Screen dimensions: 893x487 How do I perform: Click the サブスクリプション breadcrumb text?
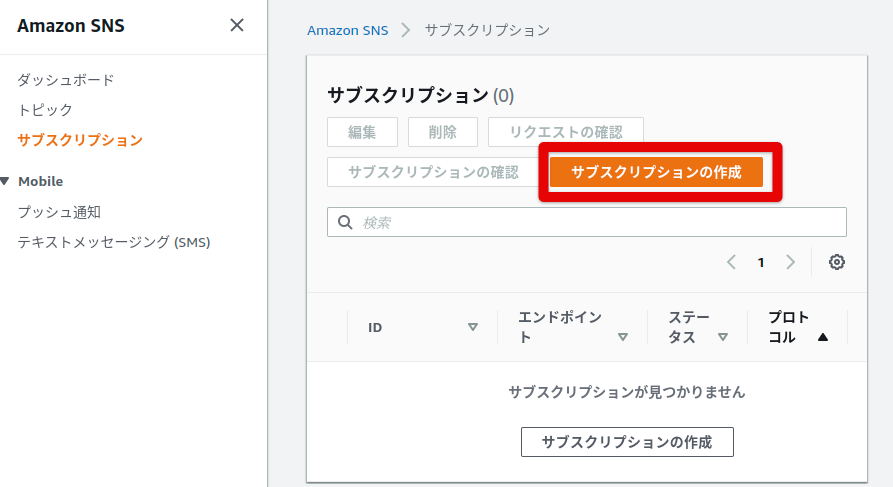coord(488,30)
